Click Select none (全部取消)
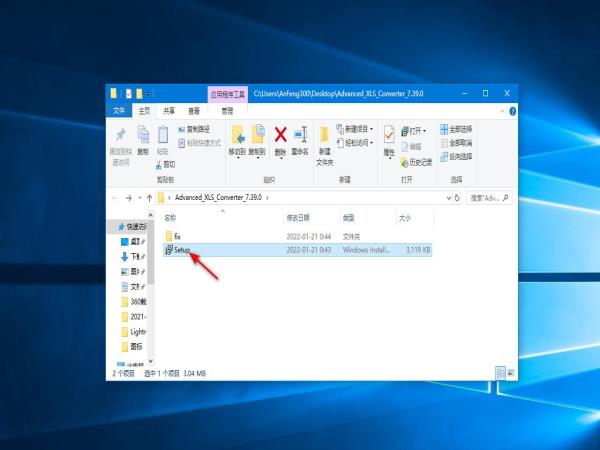 pyautogui.click(x=456, y=143)
